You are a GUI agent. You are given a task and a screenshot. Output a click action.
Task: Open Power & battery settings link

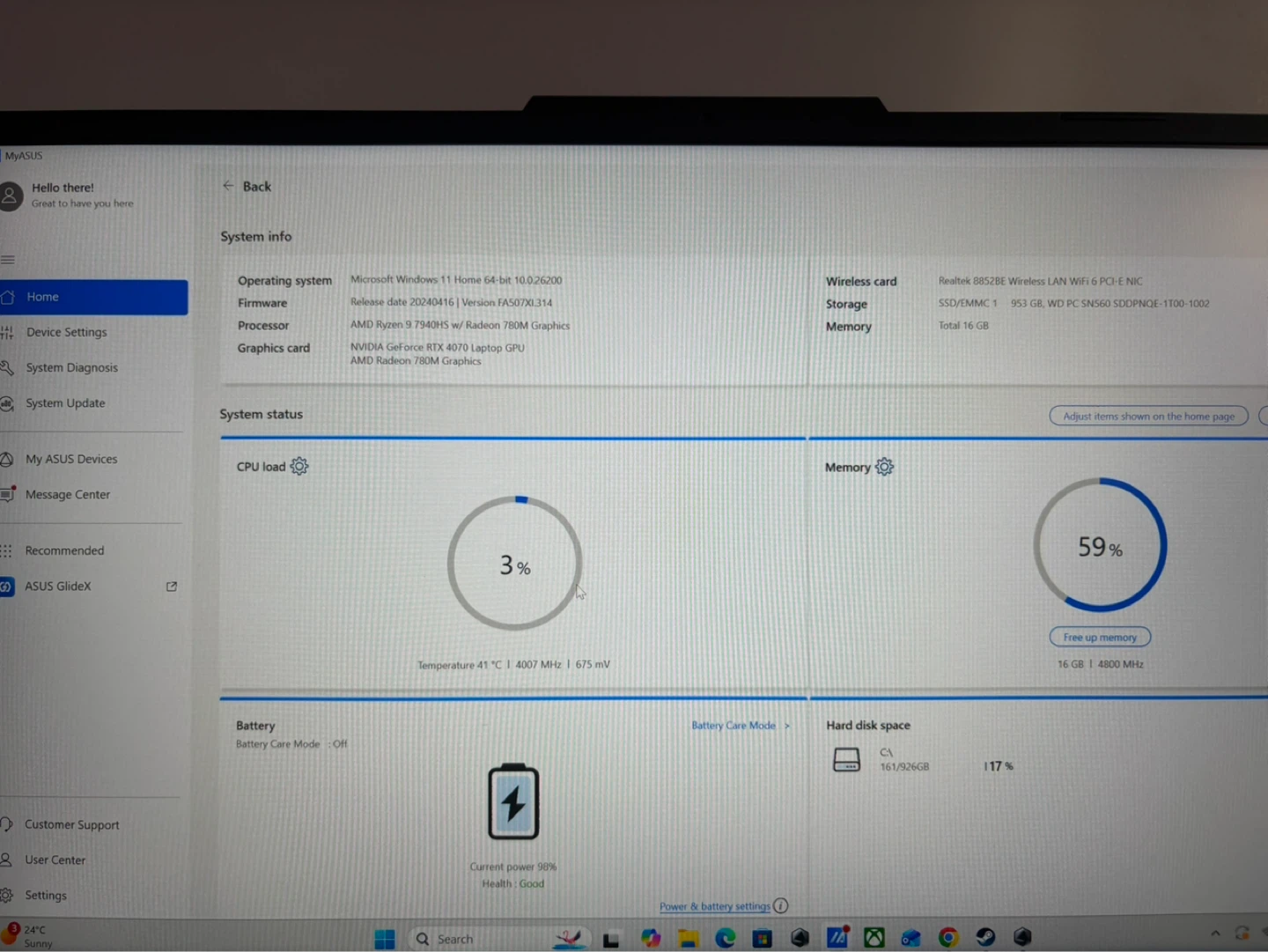pos(715,906)
